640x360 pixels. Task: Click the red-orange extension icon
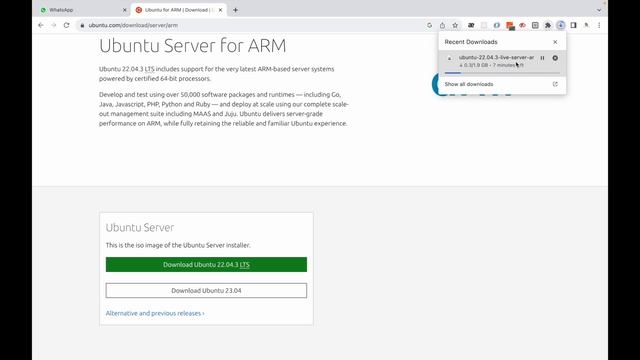510,26
